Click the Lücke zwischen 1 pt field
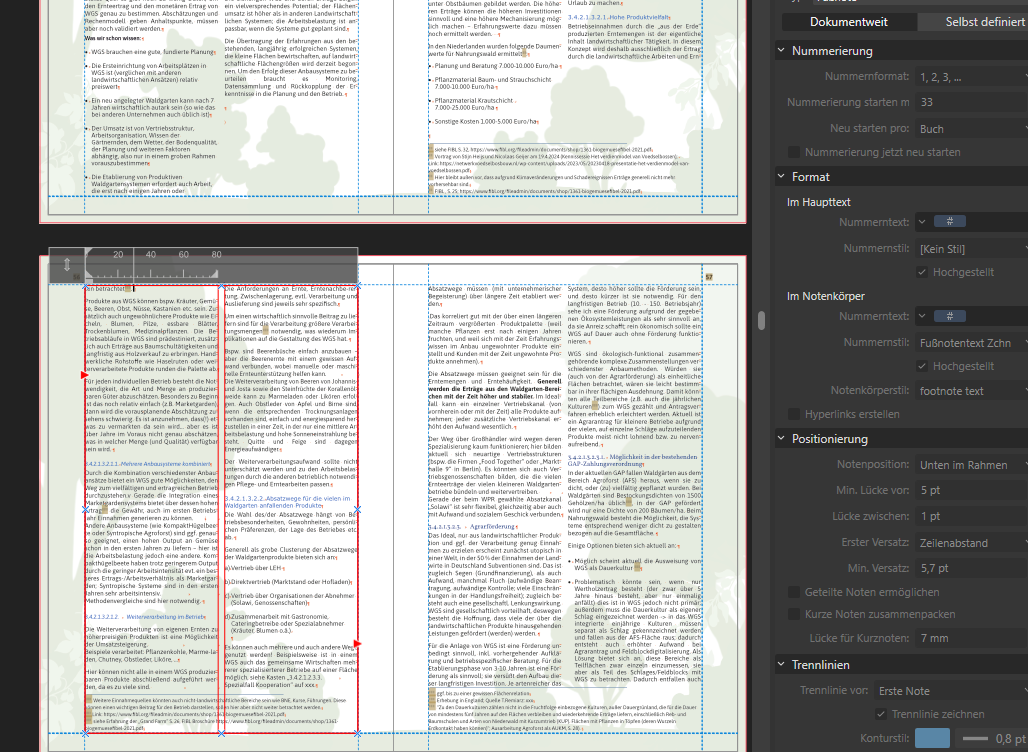Screen dimensions: 1028x752 972,516
